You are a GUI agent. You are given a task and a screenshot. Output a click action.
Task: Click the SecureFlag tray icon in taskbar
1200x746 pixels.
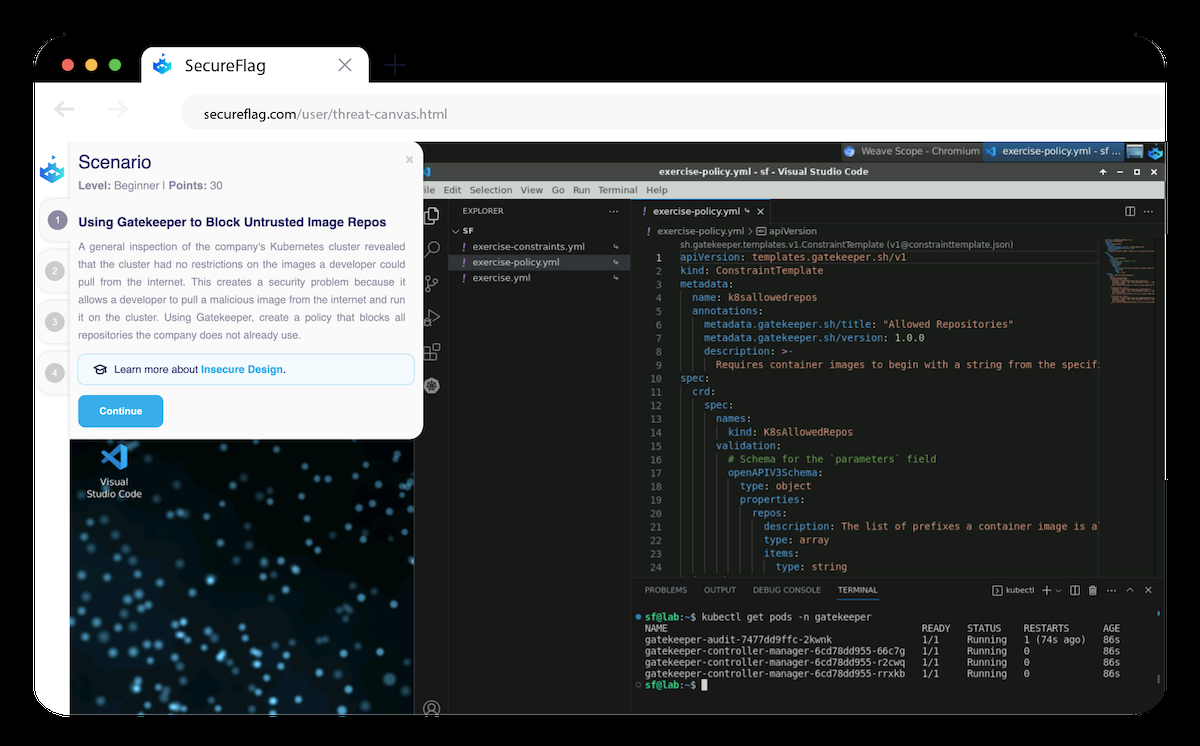(x=1155, y=152)
